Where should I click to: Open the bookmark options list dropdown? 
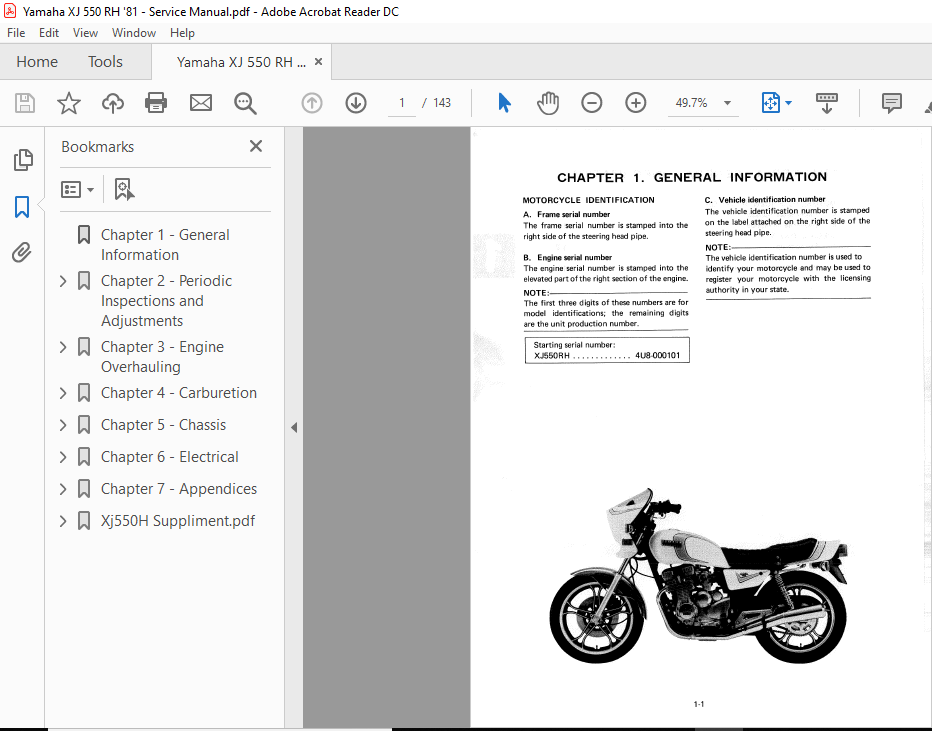click(x=77, y=190)
